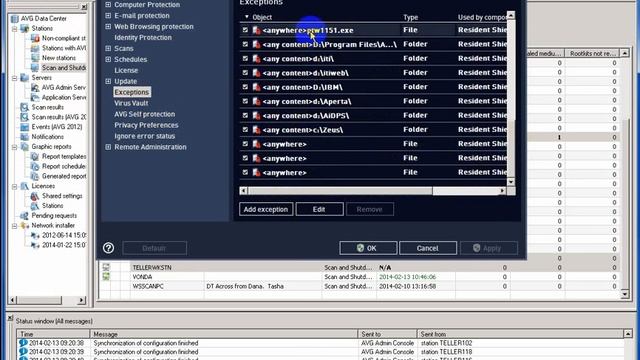Expand Remote Administration settings
This screenshot has height=360, width=640.
(108, 147)
